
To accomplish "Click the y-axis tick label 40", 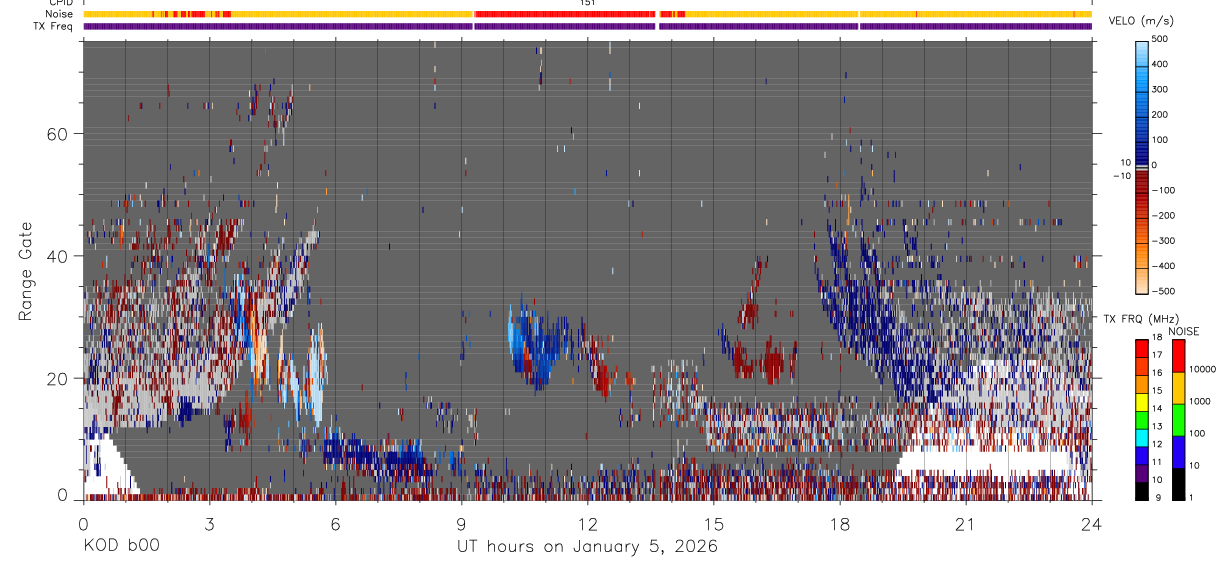I will (56, 256).
